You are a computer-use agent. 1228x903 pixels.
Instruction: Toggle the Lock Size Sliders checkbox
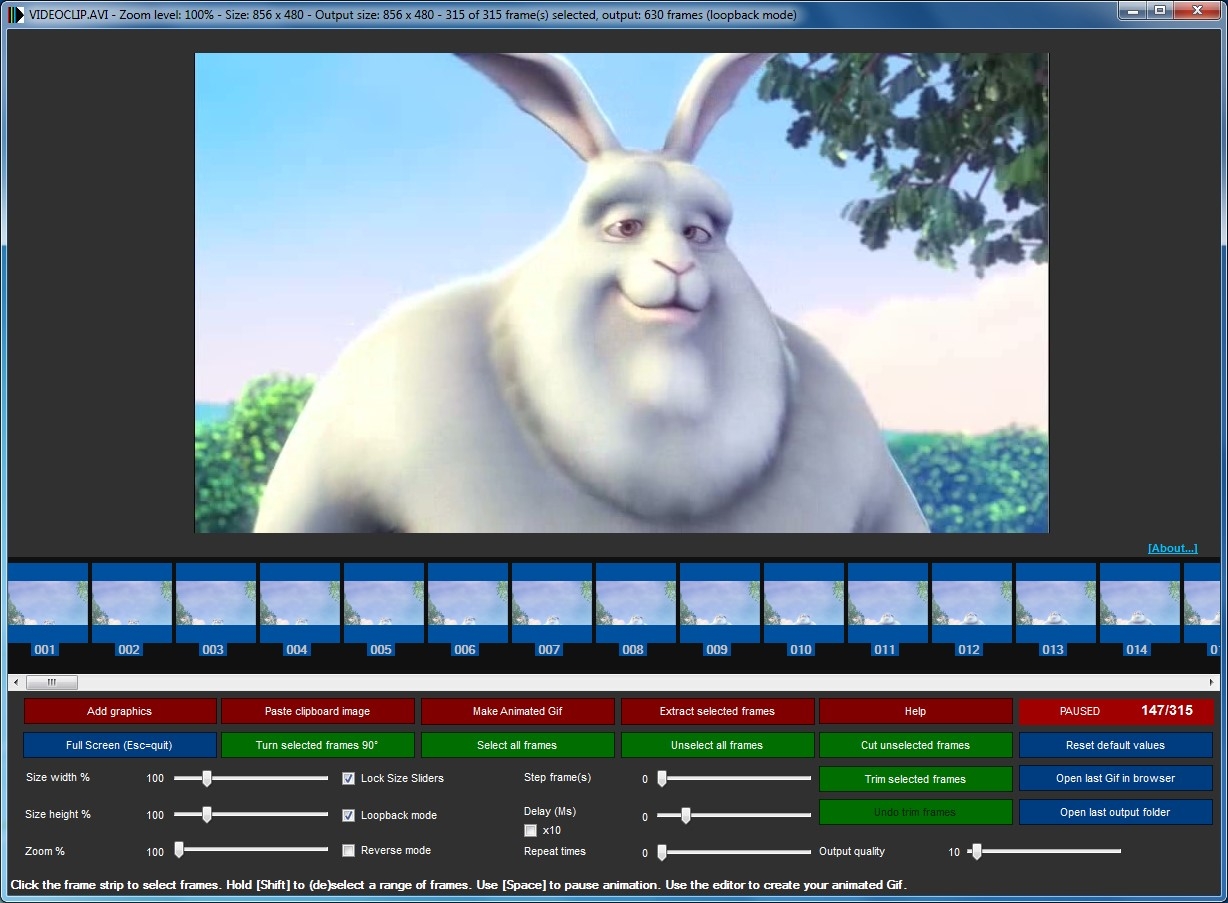pos(349,778)
